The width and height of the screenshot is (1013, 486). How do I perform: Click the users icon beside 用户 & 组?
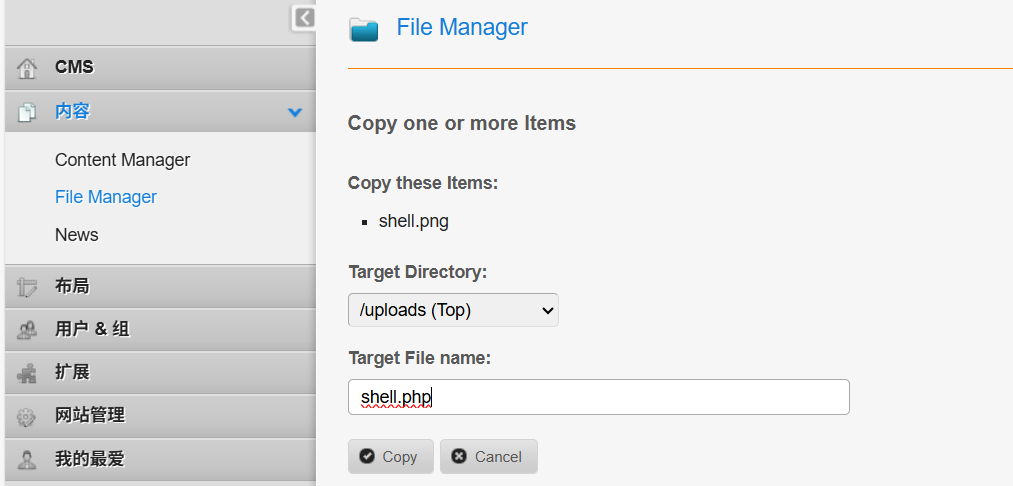pos(28,330)
